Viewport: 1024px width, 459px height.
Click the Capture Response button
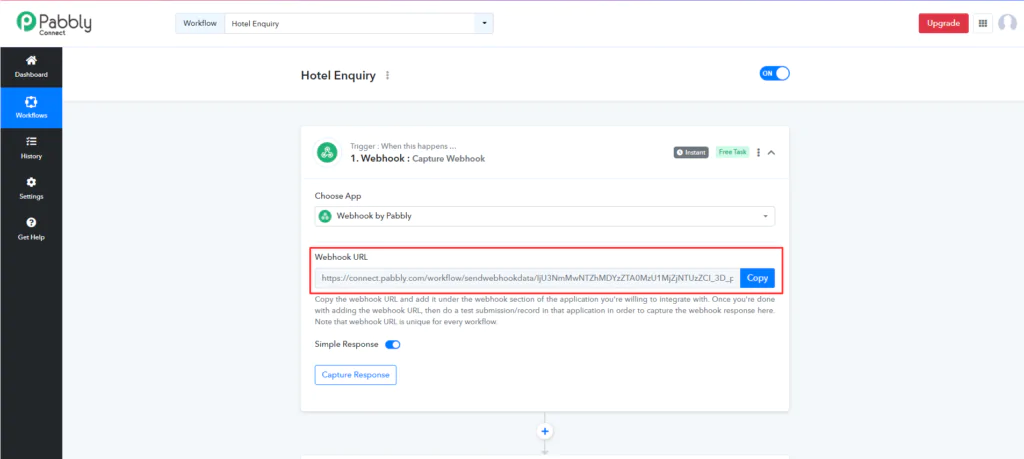355,375
